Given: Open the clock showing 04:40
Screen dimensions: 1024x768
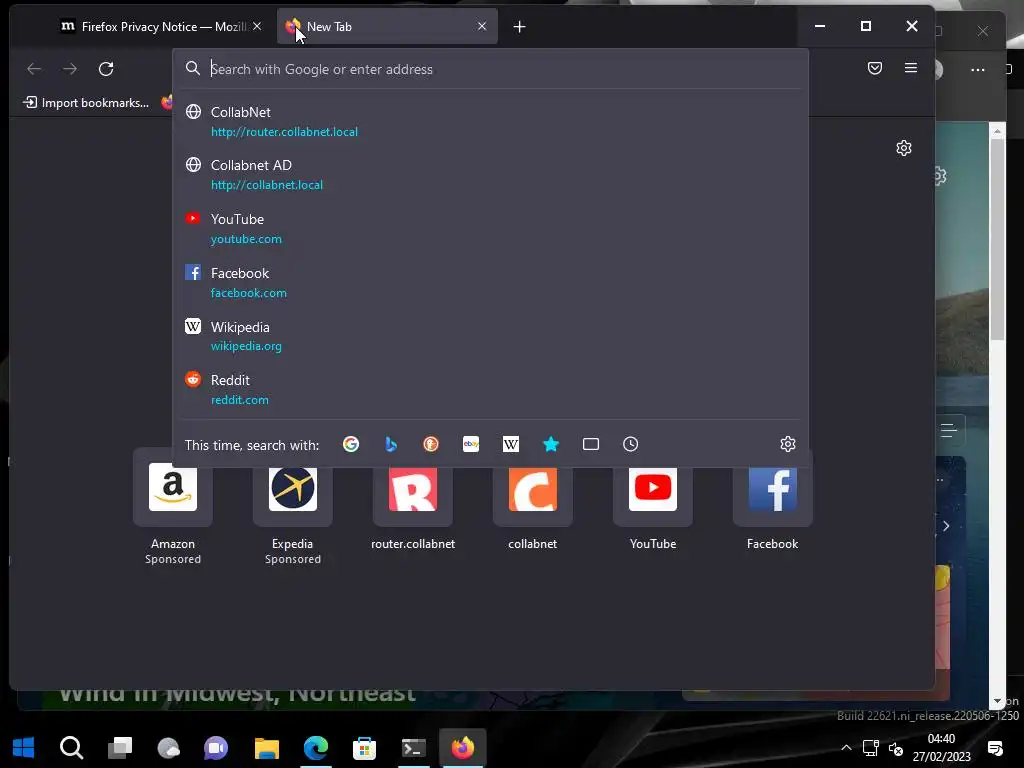Looking at the screenshot, I should click(x=941, y=747).
